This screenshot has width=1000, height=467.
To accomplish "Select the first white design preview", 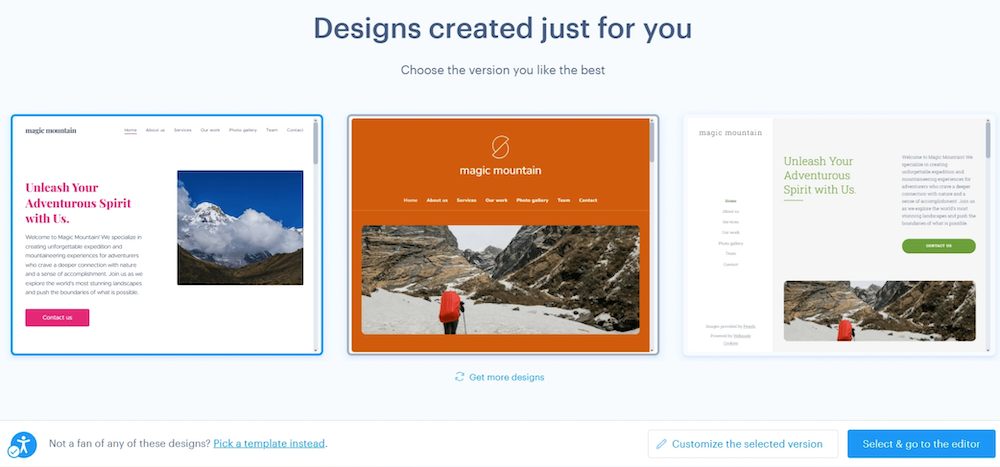I will (x=167, y=235).
